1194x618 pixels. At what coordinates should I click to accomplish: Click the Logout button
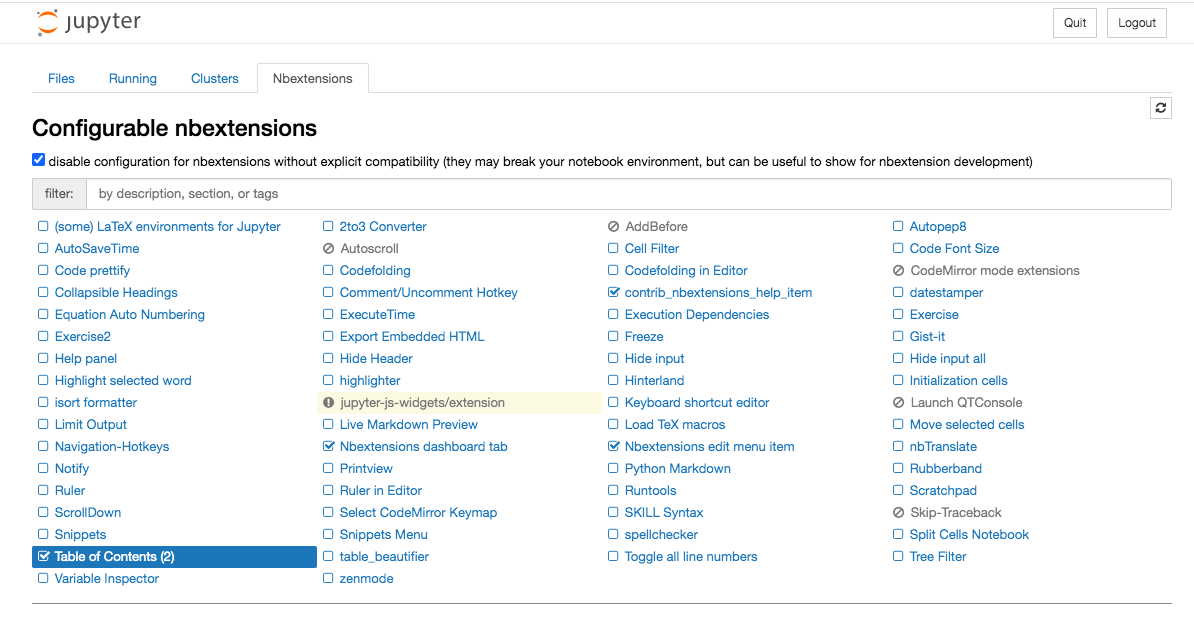click(x=1136, y=23)
